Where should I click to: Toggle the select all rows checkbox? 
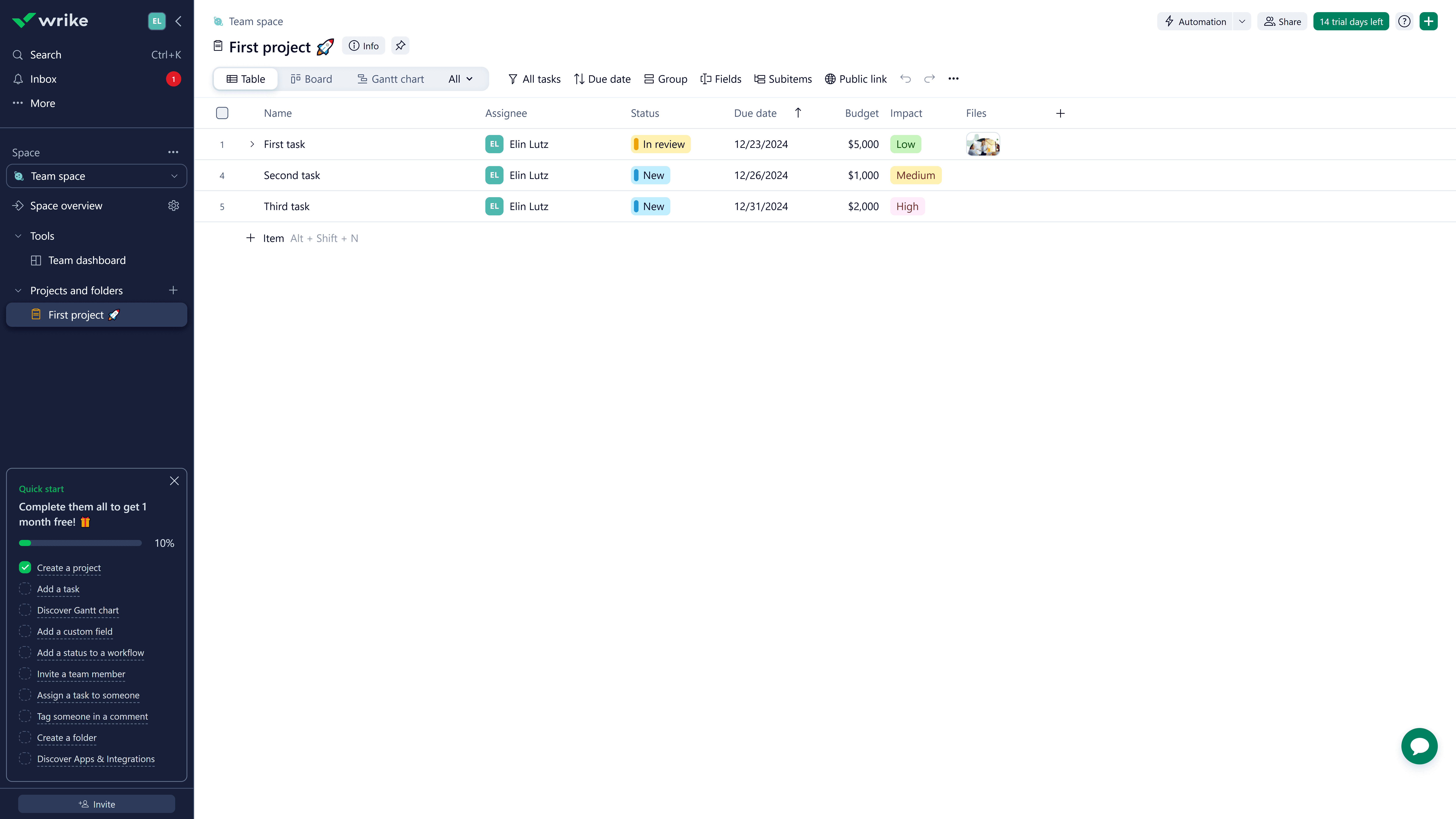click(x=222, y=113)
